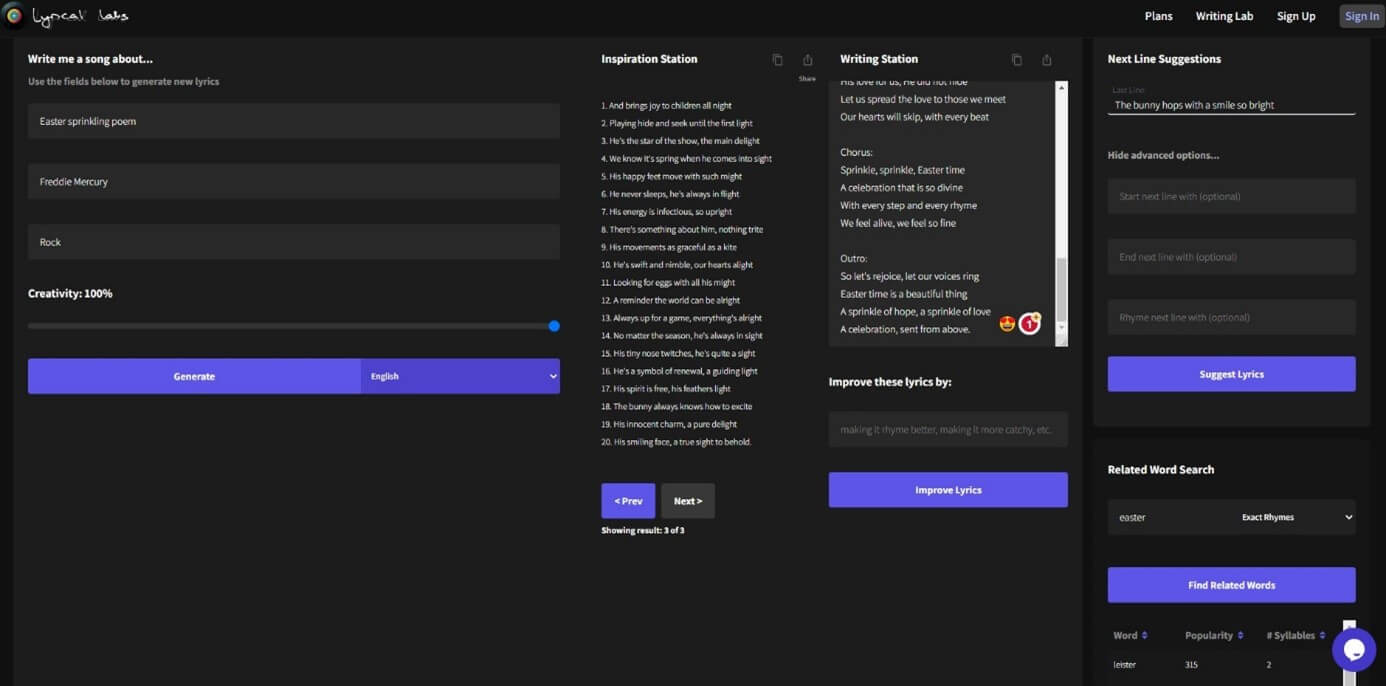
Task: Collapse the Hide advanced options section
Action: [1163, 156]
